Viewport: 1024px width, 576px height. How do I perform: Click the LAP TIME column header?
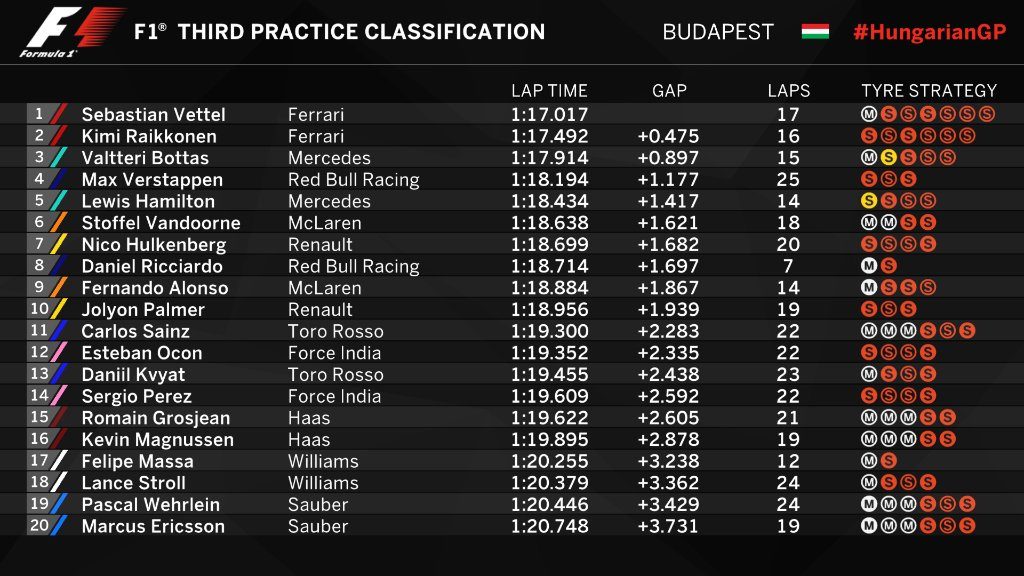point(549,91)
